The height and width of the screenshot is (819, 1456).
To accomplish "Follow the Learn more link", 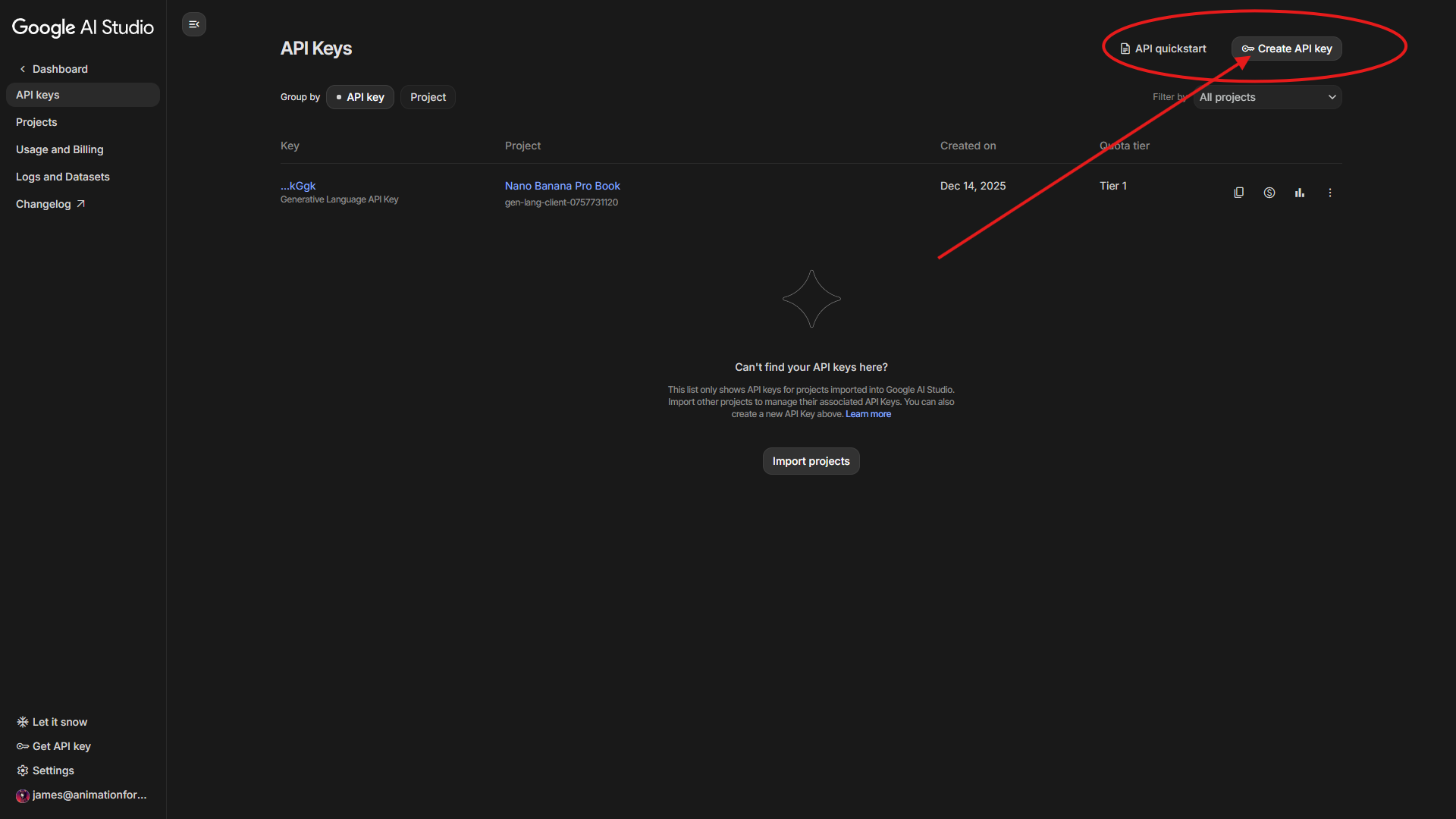I will tap(868, 414).
